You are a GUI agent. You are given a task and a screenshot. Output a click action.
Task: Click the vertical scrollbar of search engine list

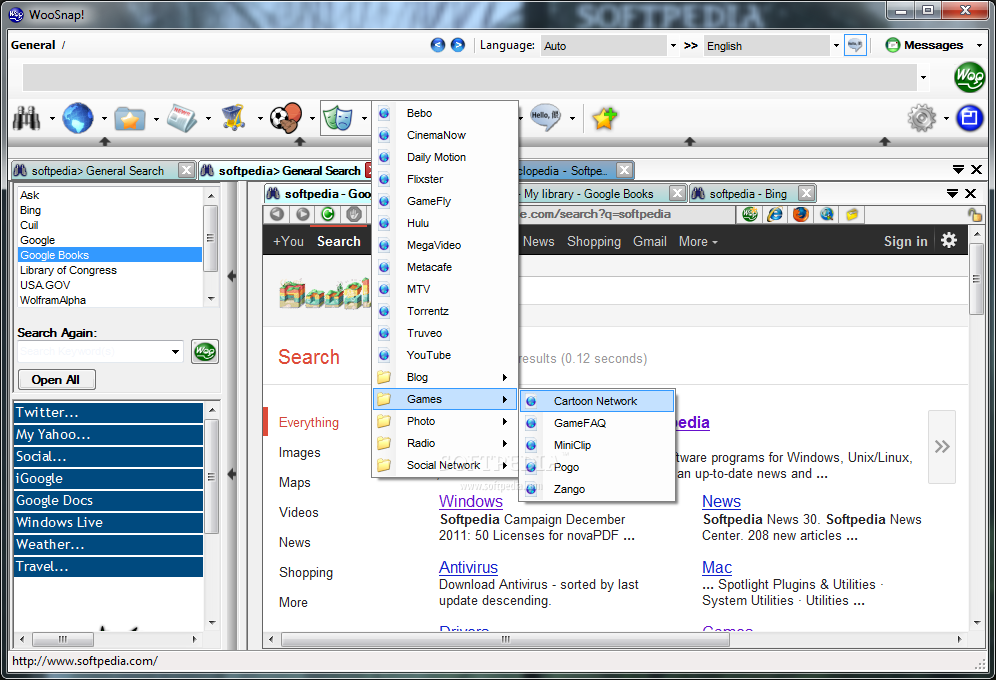(x=211, y=238)
